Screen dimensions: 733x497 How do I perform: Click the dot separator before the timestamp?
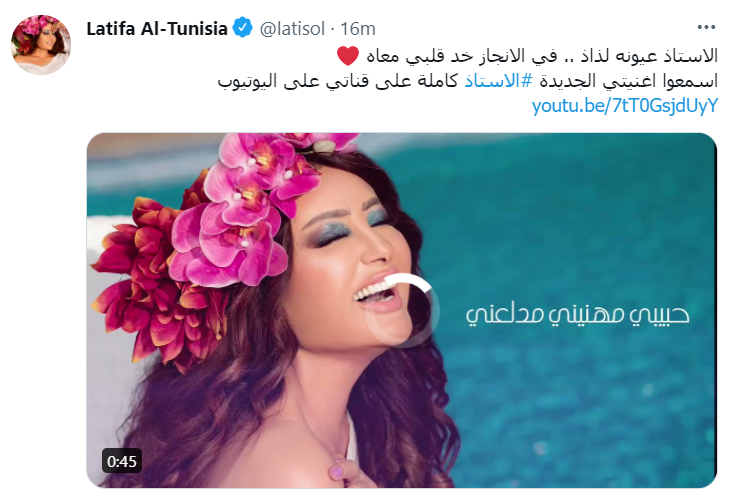tap(332, 29)
